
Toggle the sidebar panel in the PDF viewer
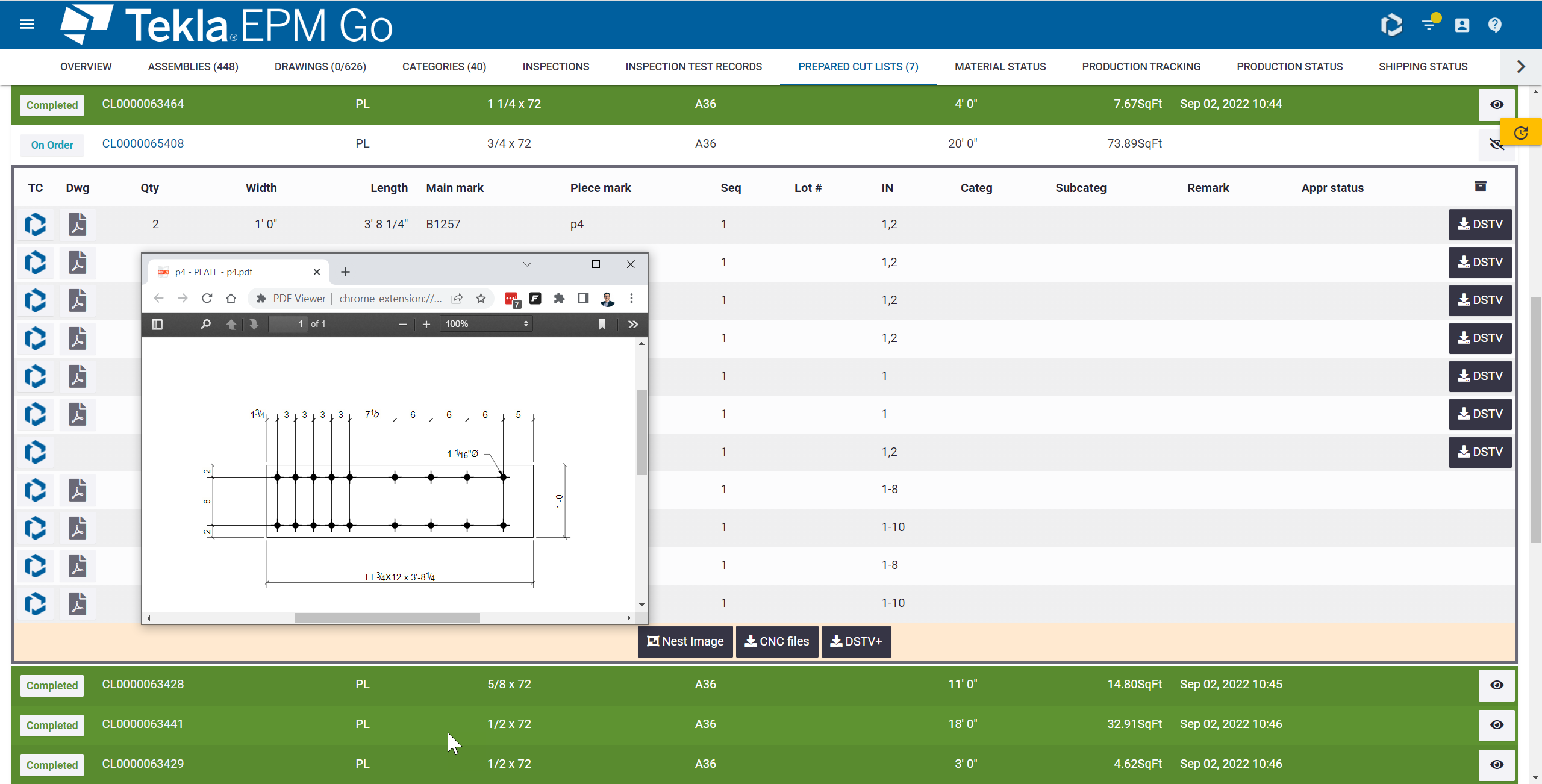click(157, 324)
